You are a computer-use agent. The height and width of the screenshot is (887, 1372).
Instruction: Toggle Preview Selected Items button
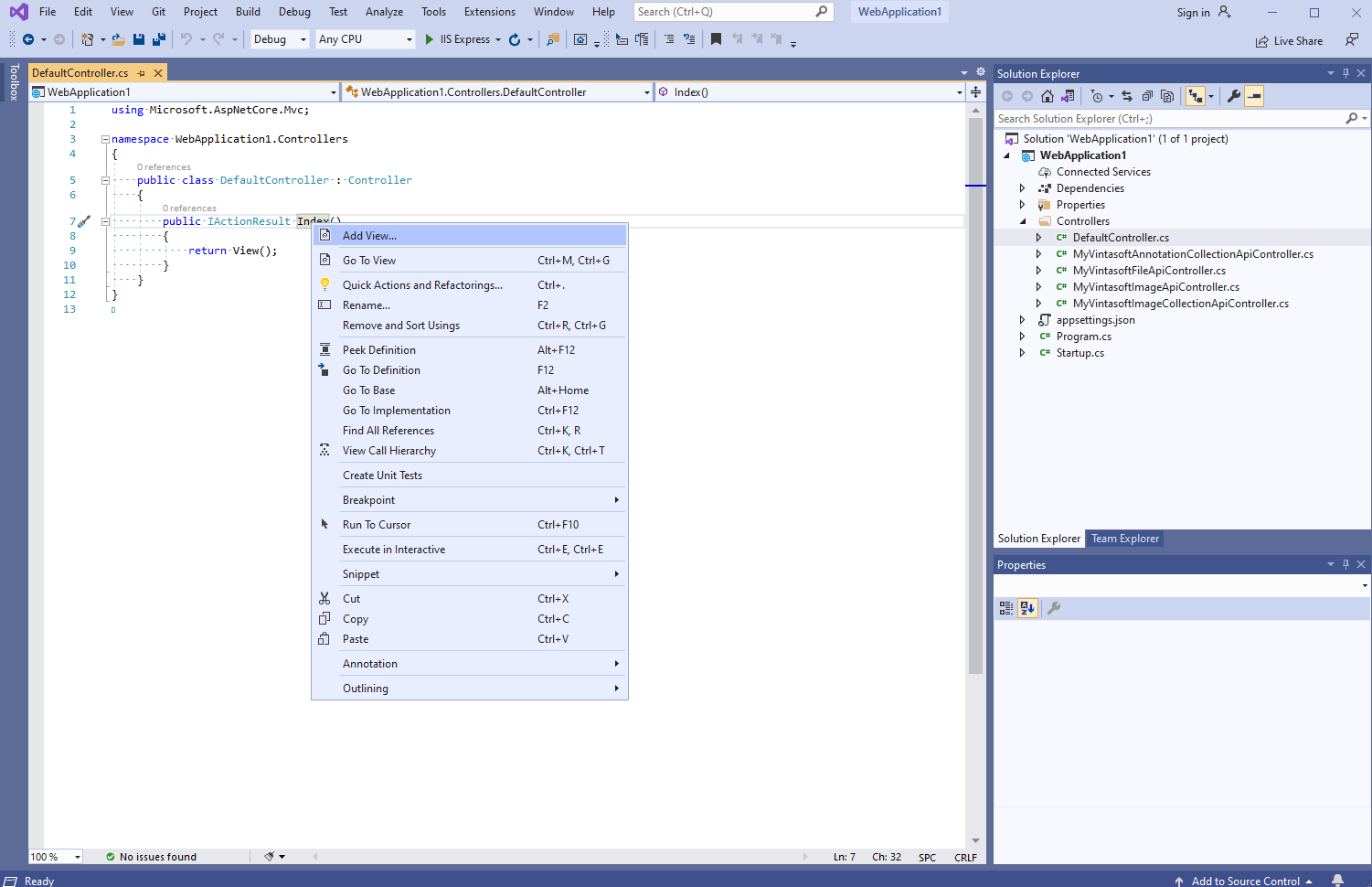[1254, 96]
